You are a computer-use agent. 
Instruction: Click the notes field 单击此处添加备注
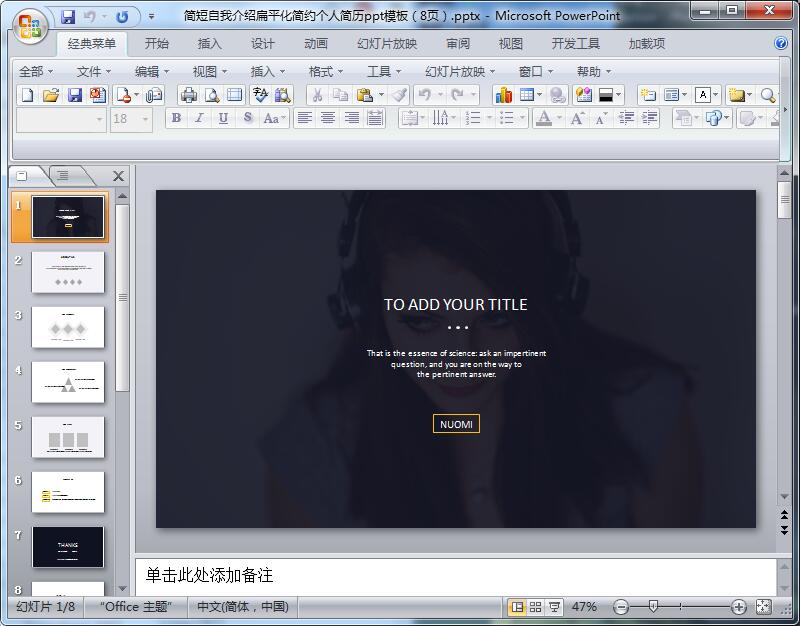click(455, 575)
